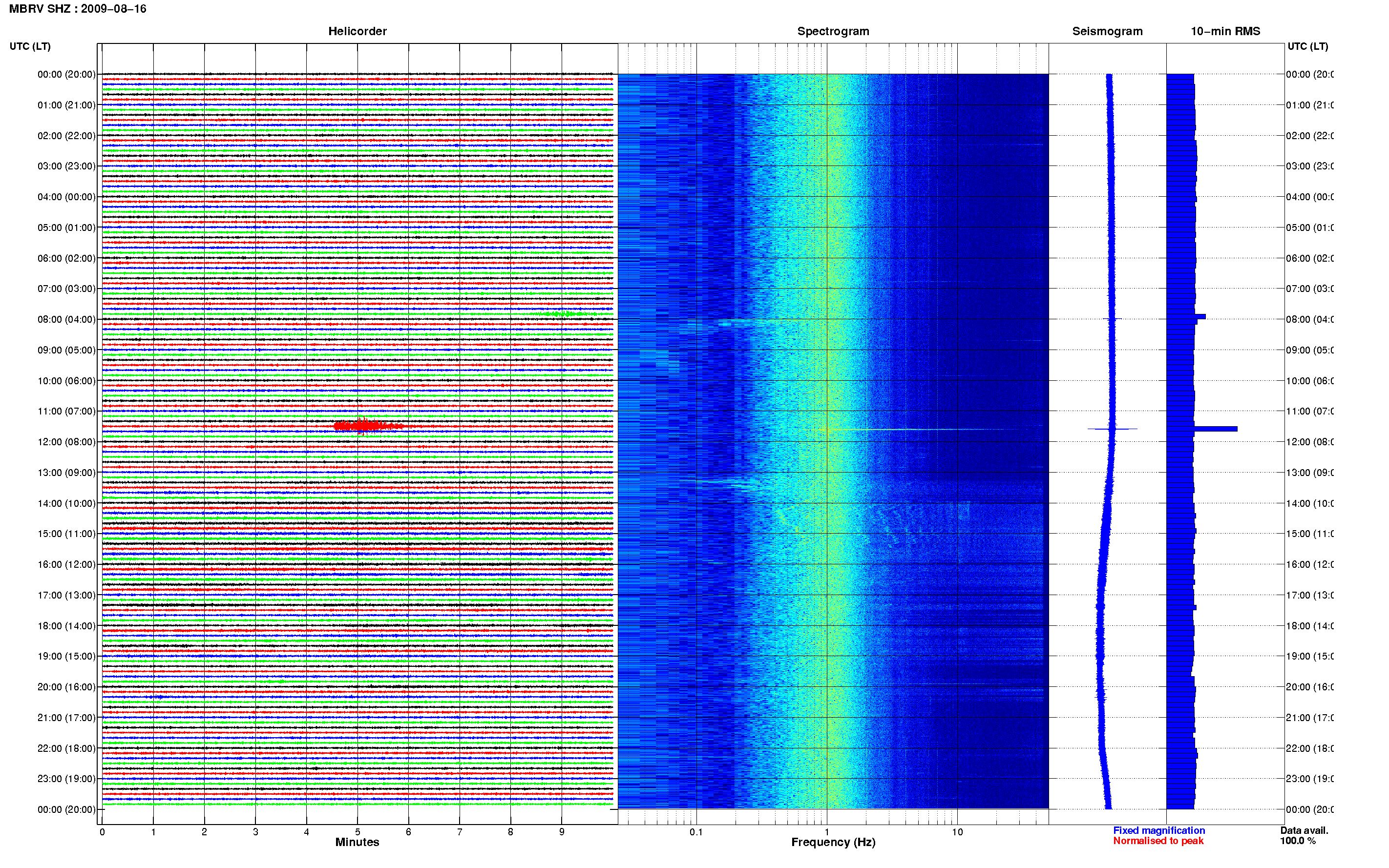Click the 23:00 (19:00) left time label

66,779
